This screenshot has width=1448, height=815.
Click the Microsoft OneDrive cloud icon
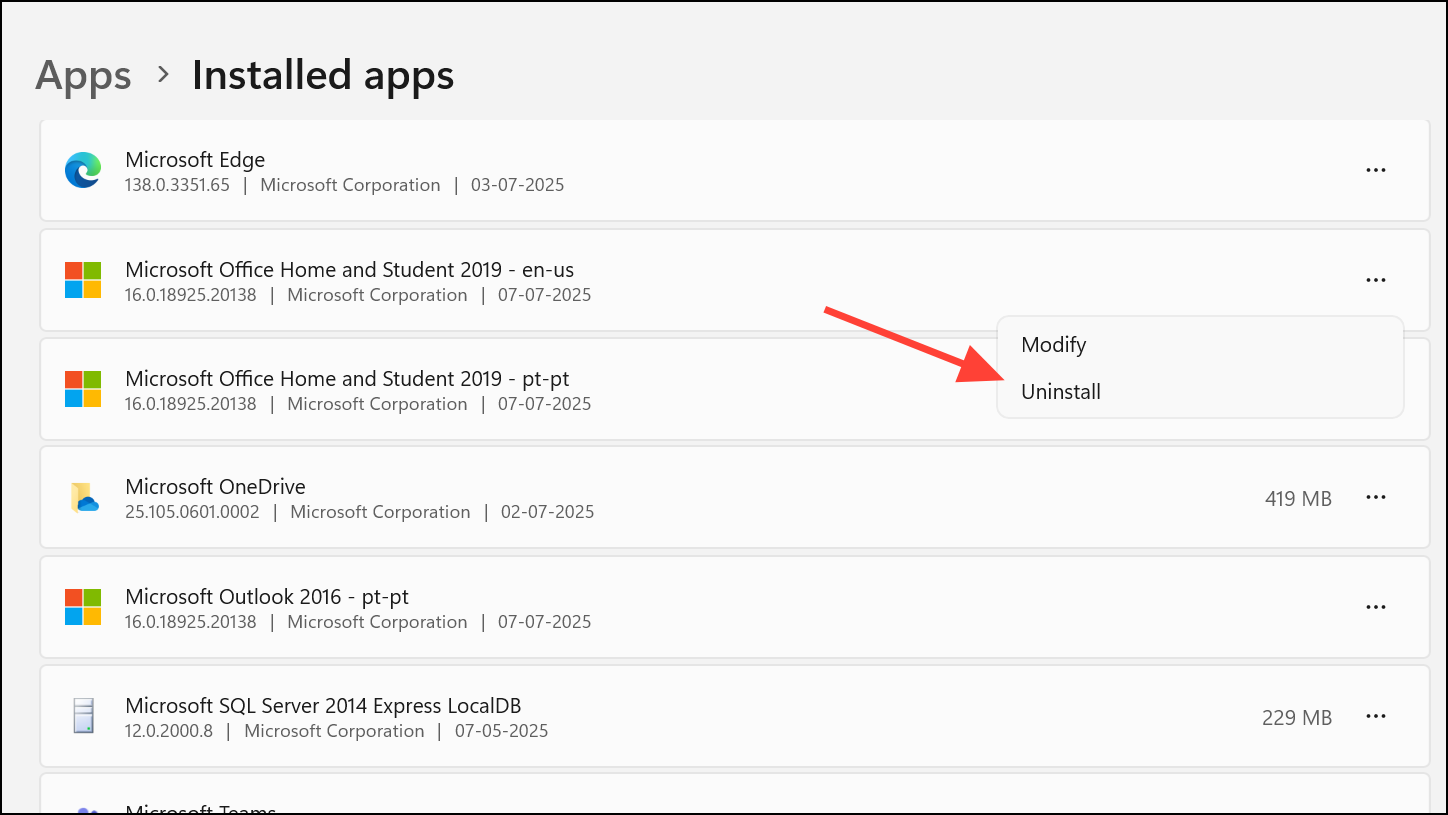point(84,497)
